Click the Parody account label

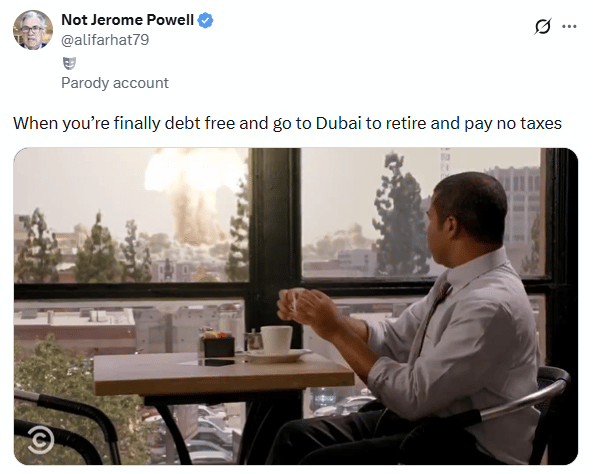point(115,83)
